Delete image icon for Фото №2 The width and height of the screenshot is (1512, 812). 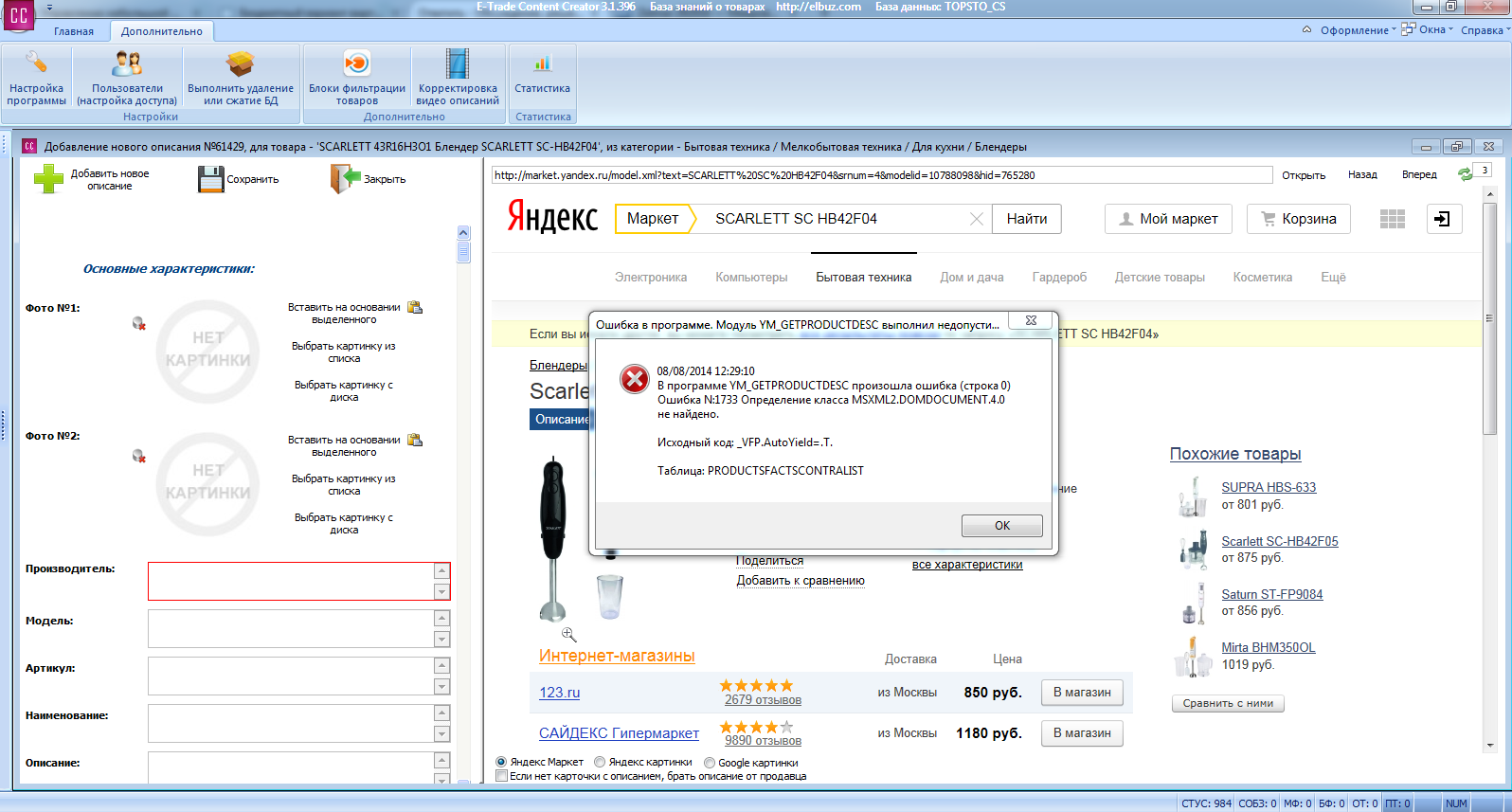coord(139,456)
